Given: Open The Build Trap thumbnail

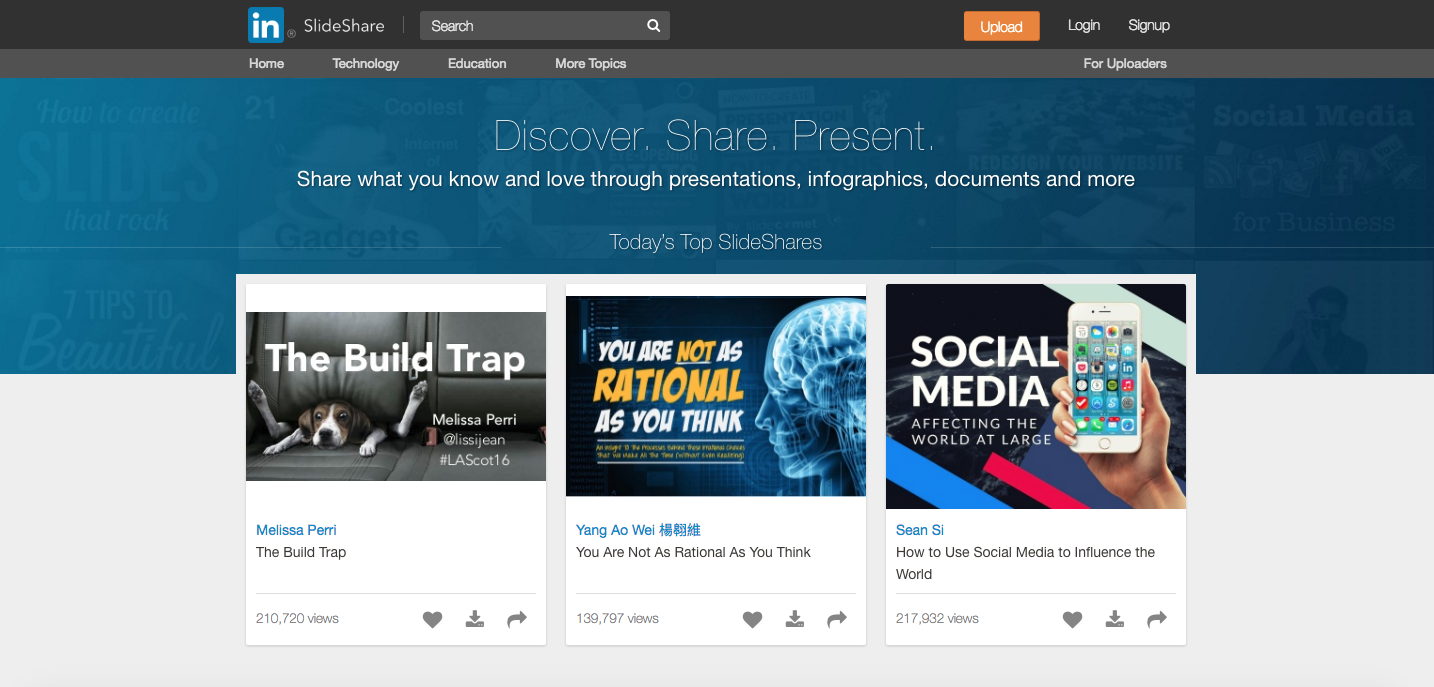Looking at the screenshot, I should point(396,396).
